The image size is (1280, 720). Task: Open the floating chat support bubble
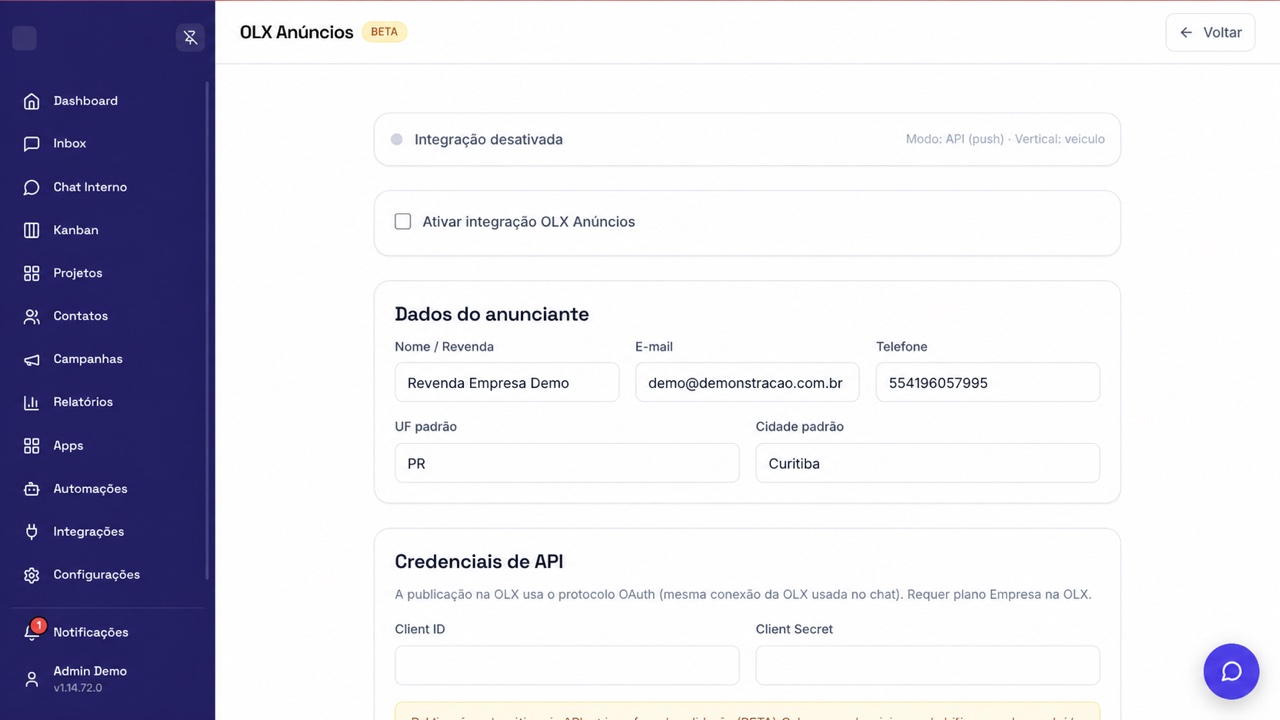pyautogui.click(x=1231, y=671)
